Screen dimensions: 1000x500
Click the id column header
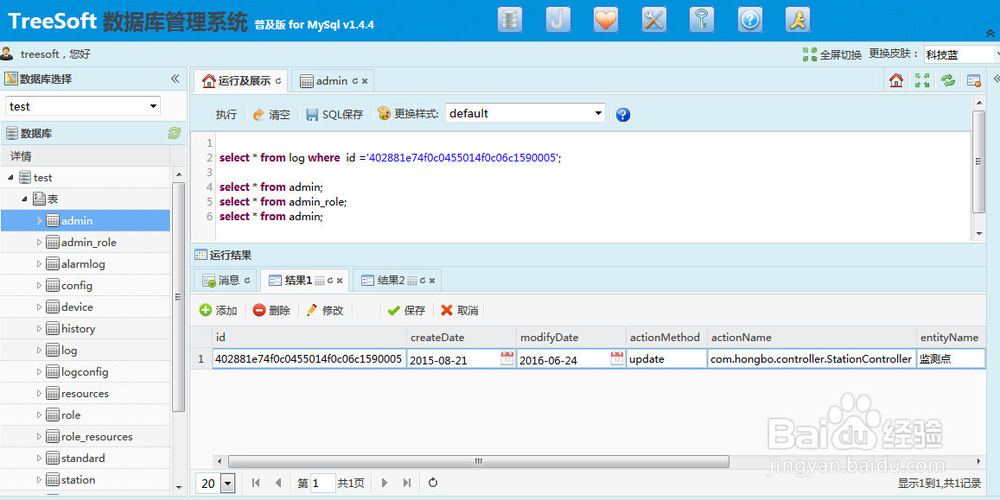click(x=309, y=337)
